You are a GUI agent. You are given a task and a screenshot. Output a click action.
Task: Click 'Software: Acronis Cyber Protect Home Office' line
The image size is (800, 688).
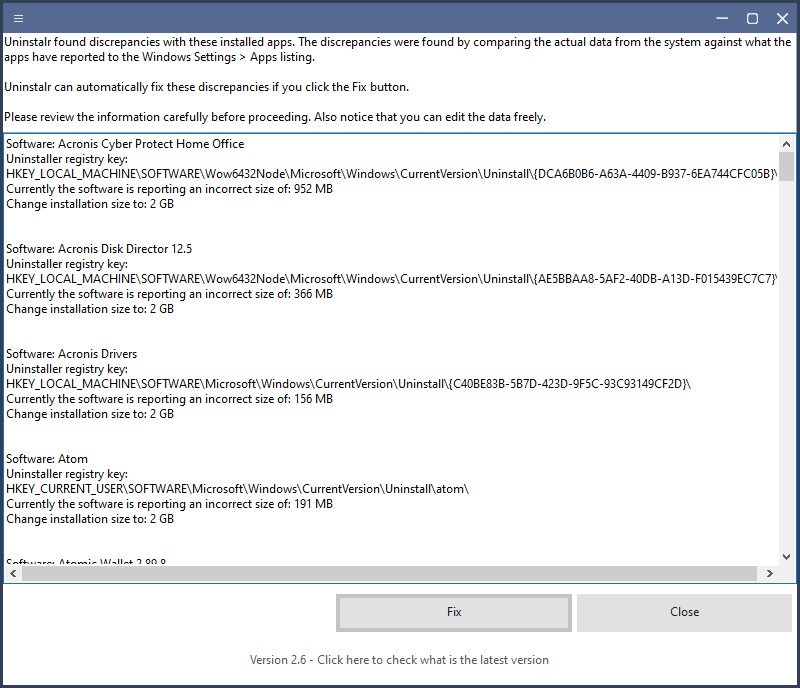pyautogui.click(x=125, y=144)
